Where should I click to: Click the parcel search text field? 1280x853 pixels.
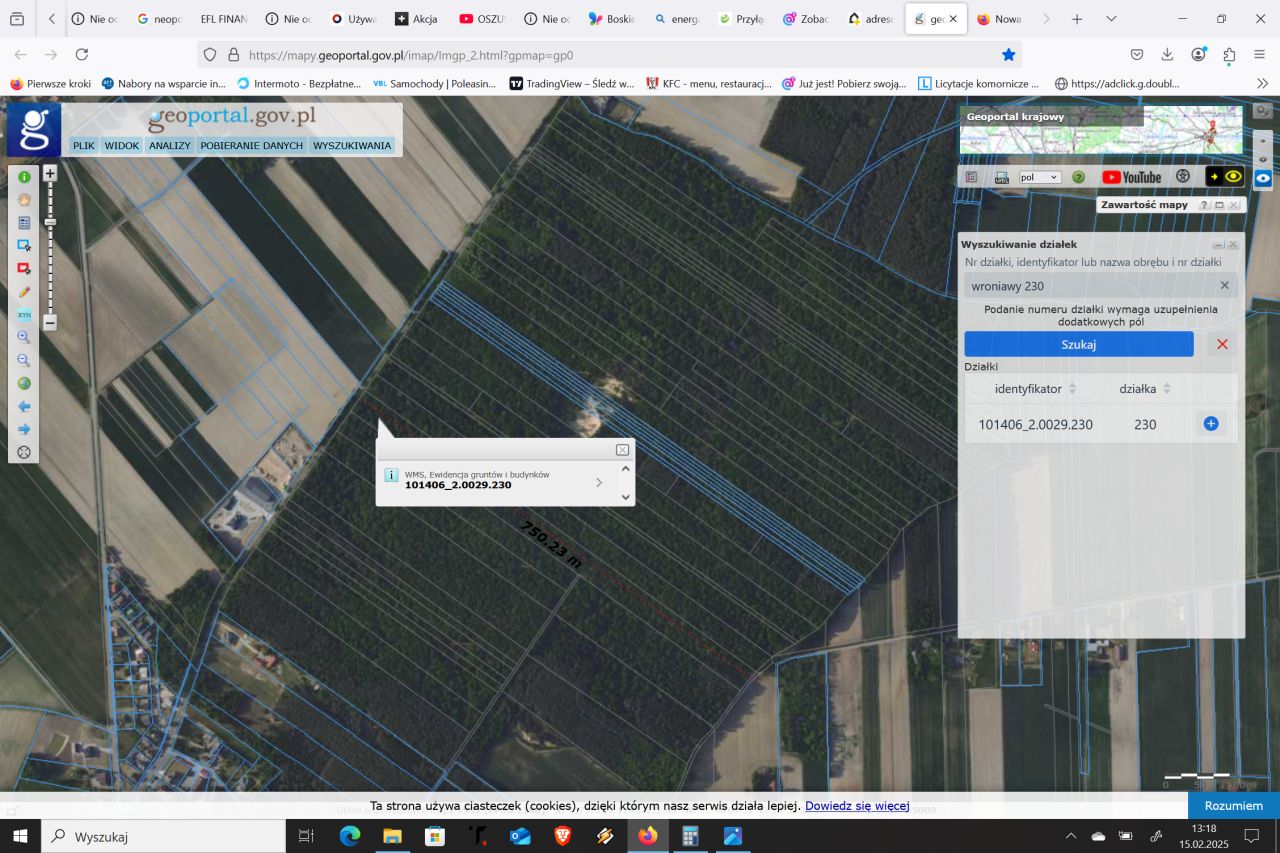point(1090,286)
